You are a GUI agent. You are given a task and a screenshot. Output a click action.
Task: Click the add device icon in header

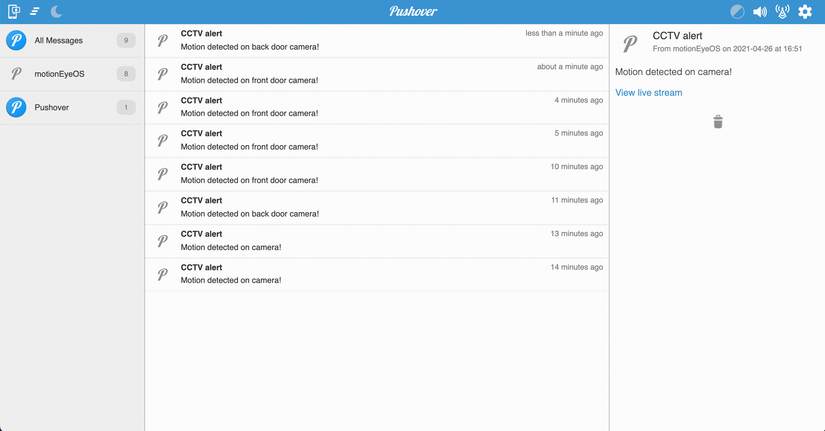pyautogui.click(x=14, y=11)
